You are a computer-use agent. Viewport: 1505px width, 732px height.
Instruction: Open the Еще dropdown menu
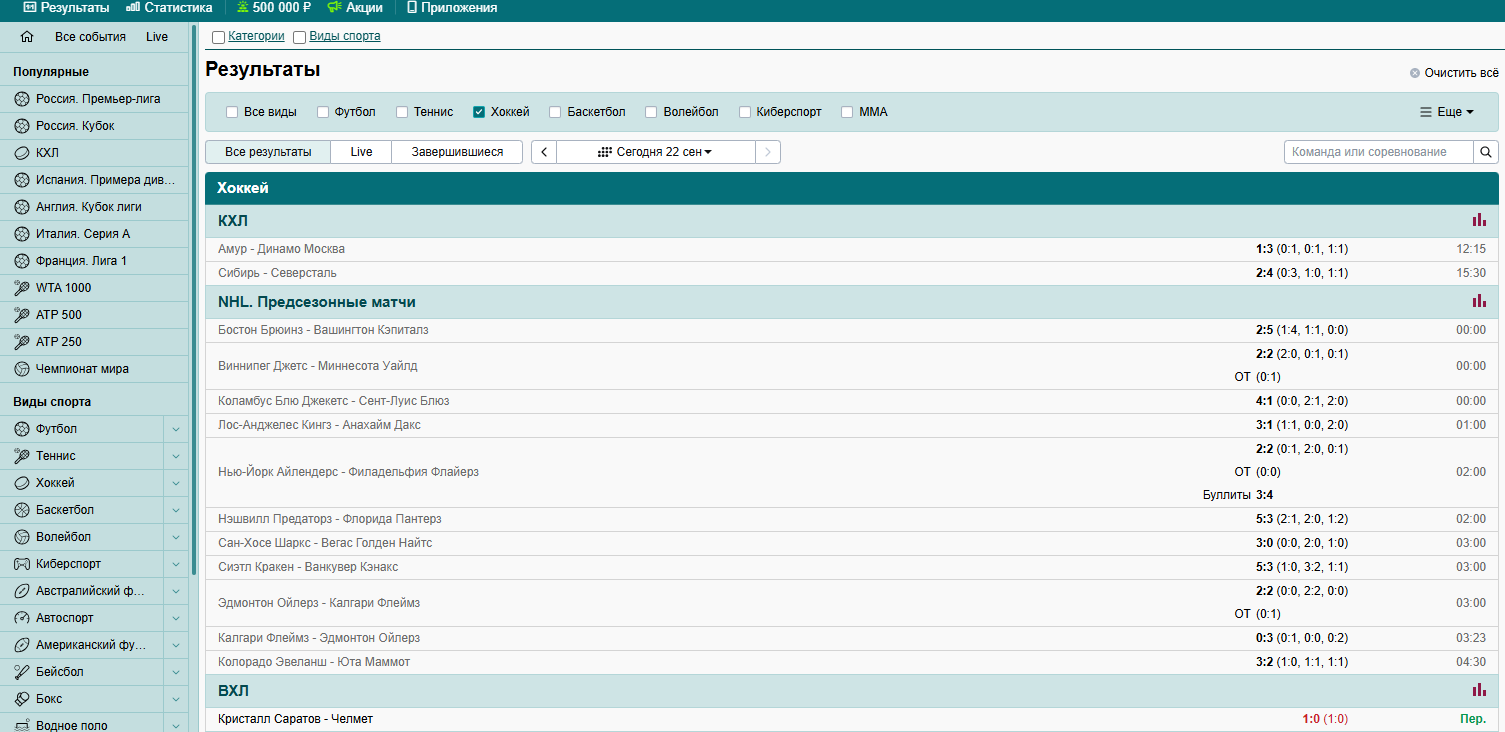[1447, 112]
